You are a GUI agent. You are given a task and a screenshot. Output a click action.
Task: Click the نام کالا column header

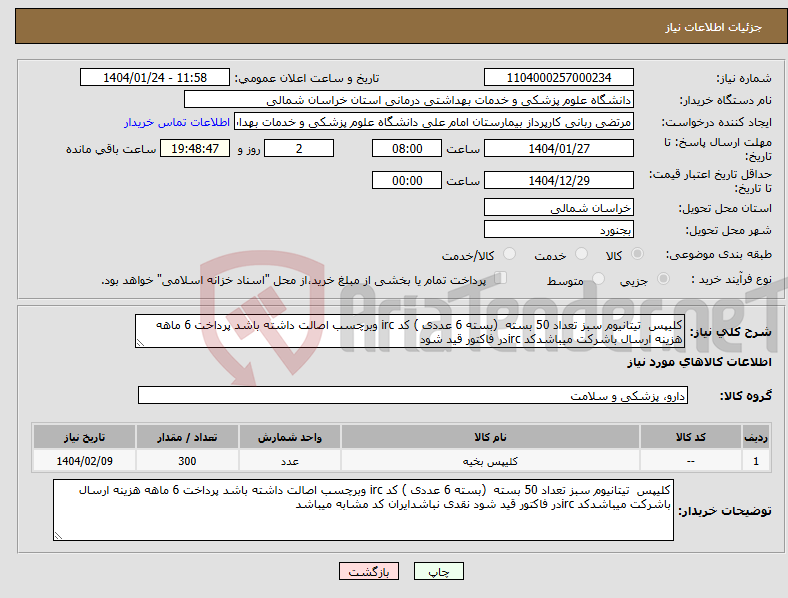pyautogui.click(x=490, y=437)
